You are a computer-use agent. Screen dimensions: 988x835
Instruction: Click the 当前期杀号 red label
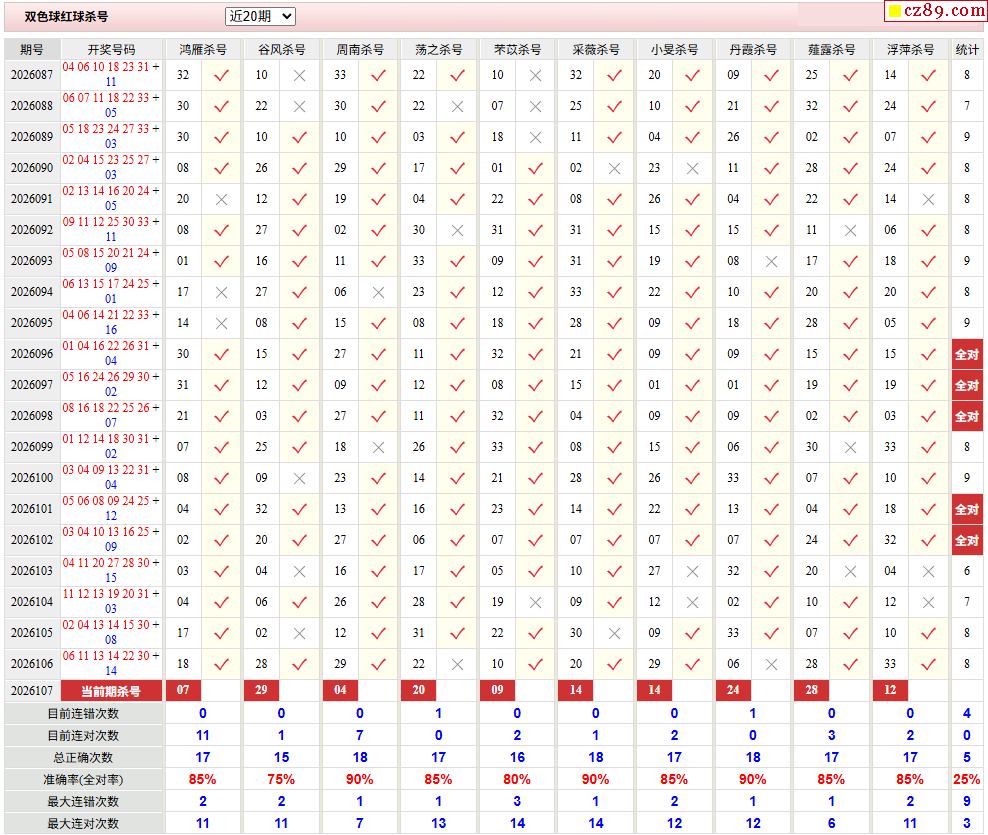point(111,691)
